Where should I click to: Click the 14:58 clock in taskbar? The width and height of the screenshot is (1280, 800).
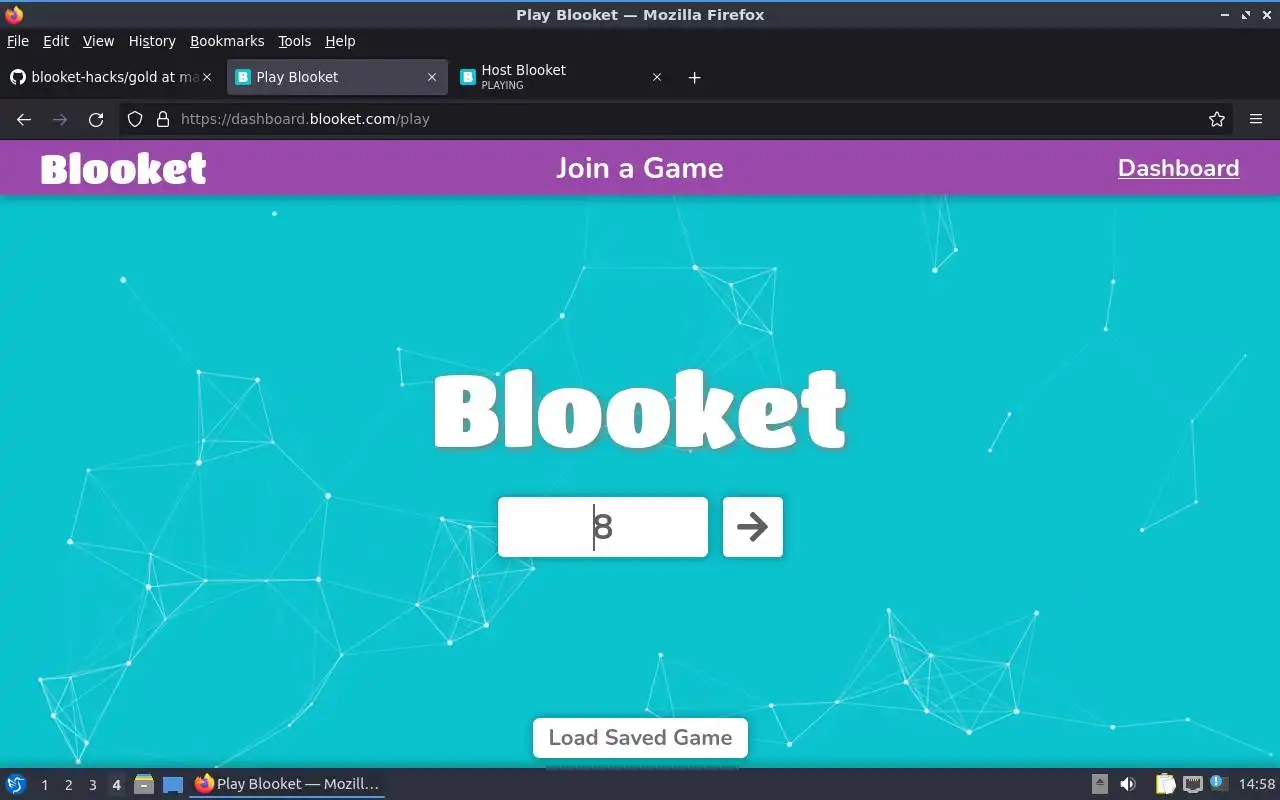(1257, 784)
